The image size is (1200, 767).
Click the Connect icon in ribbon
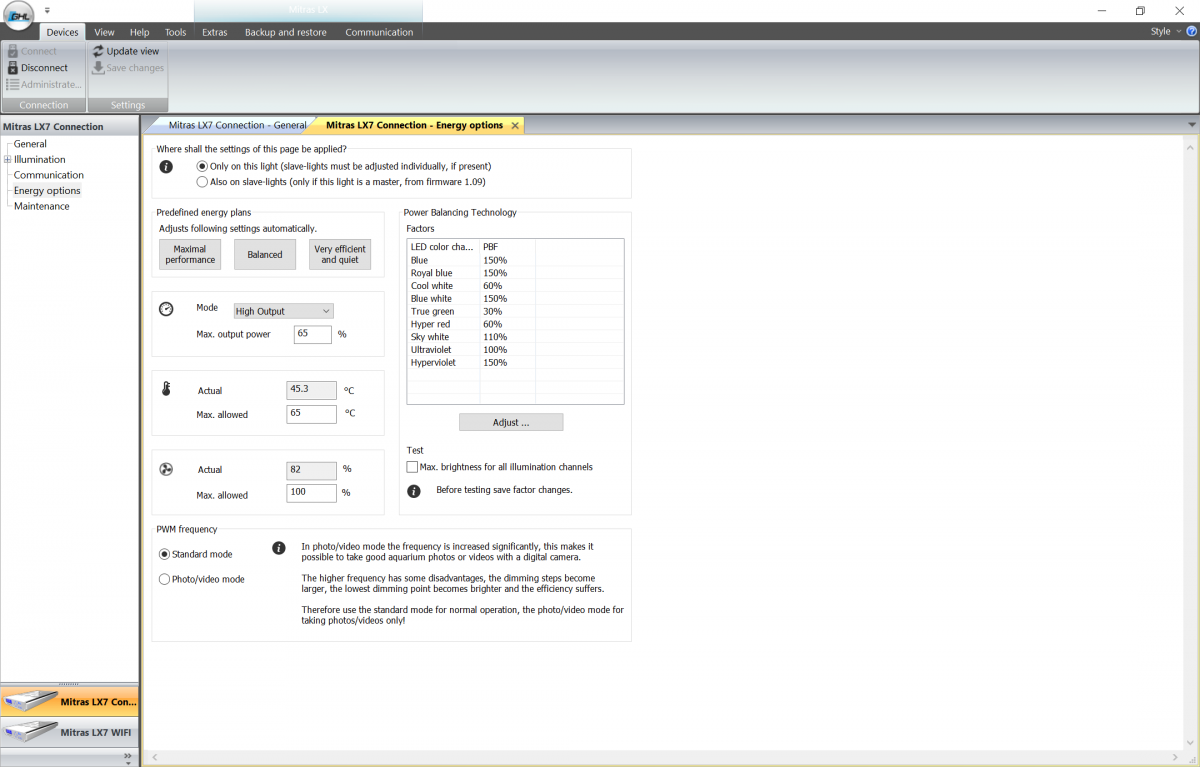13,51
